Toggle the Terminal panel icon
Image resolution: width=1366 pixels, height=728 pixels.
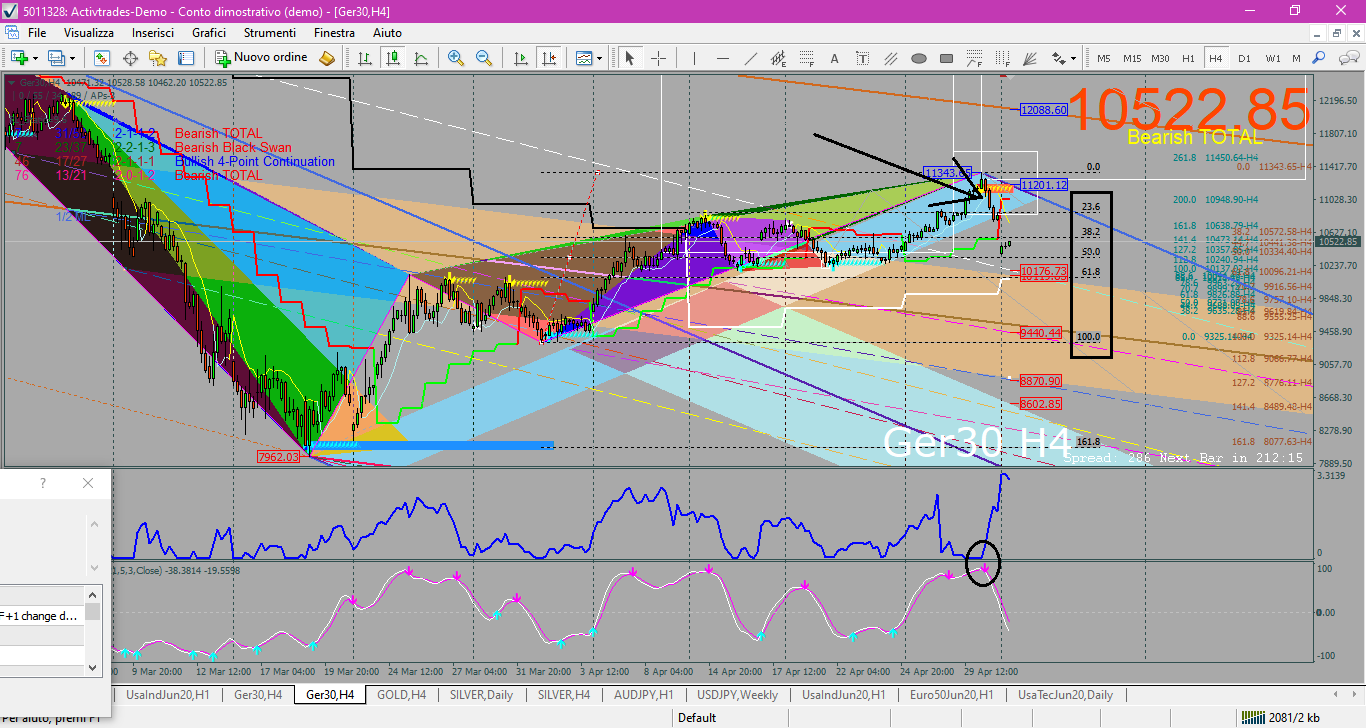(186, 58)
